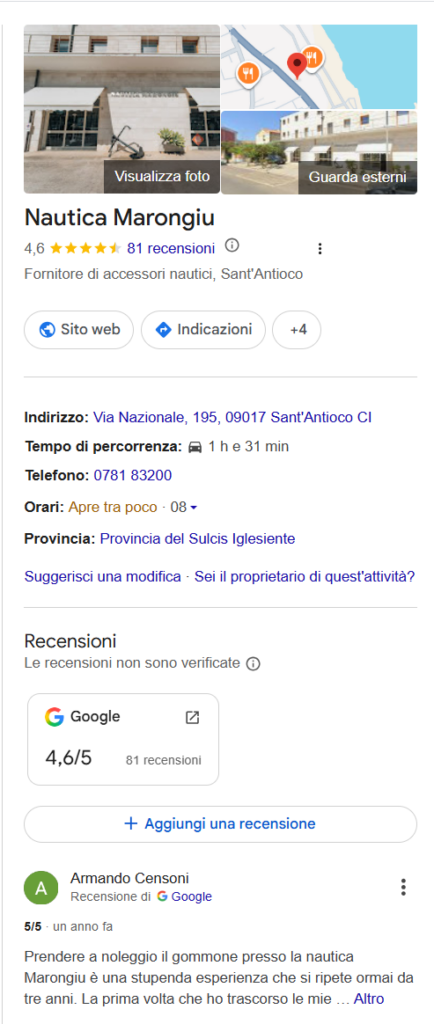Click the red map pin marker
Viewport: 434px width, 1024px height.
click(x=297, y=65)
